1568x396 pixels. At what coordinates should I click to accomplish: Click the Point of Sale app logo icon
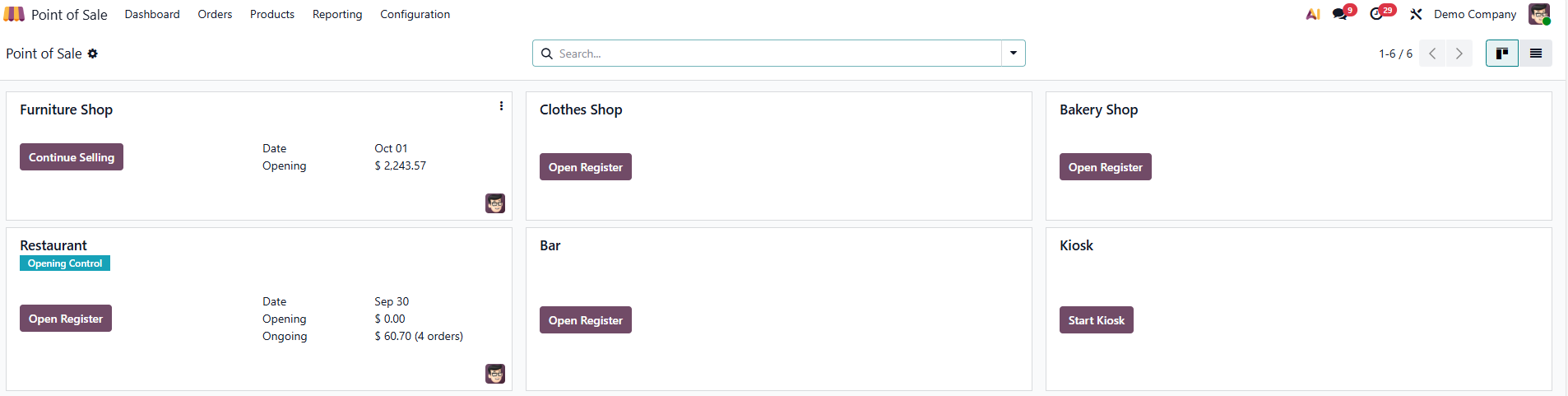(x=14, y=14)
